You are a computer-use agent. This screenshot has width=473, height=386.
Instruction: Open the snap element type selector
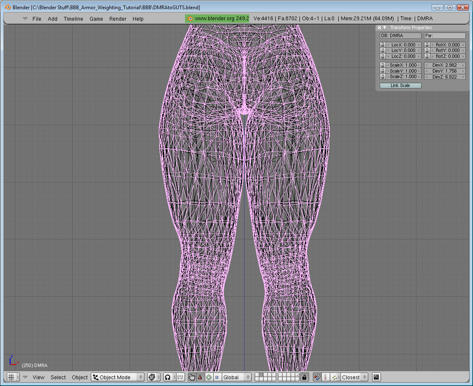click(x=335, y=377)
